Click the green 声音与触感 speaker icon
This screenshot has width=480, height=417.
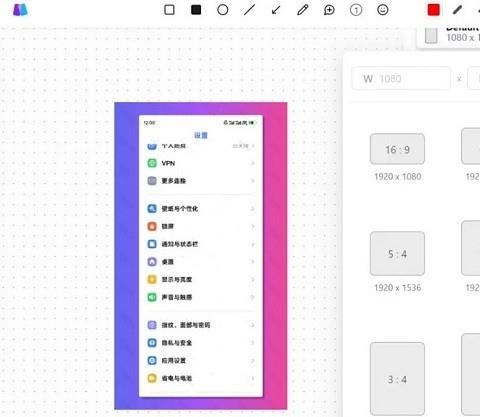[152, 297]
